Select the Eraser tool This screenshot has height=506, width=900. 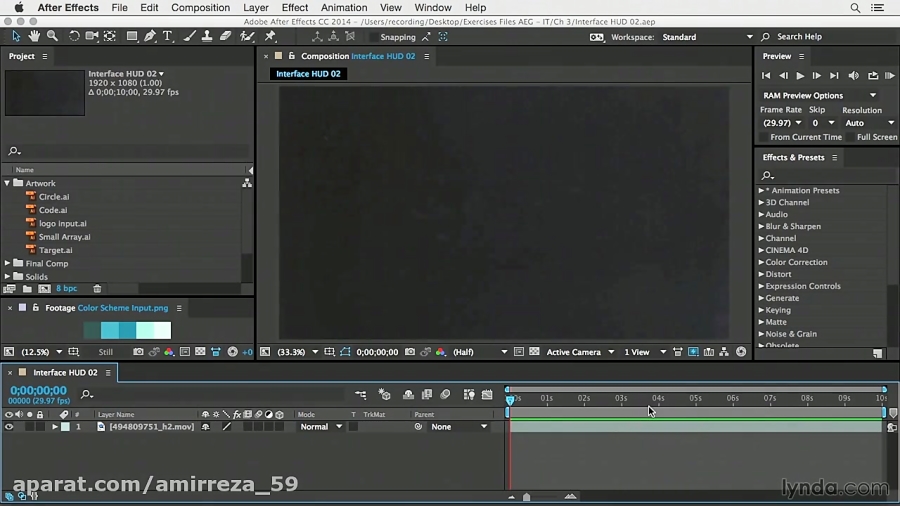(x=226, y=36)
